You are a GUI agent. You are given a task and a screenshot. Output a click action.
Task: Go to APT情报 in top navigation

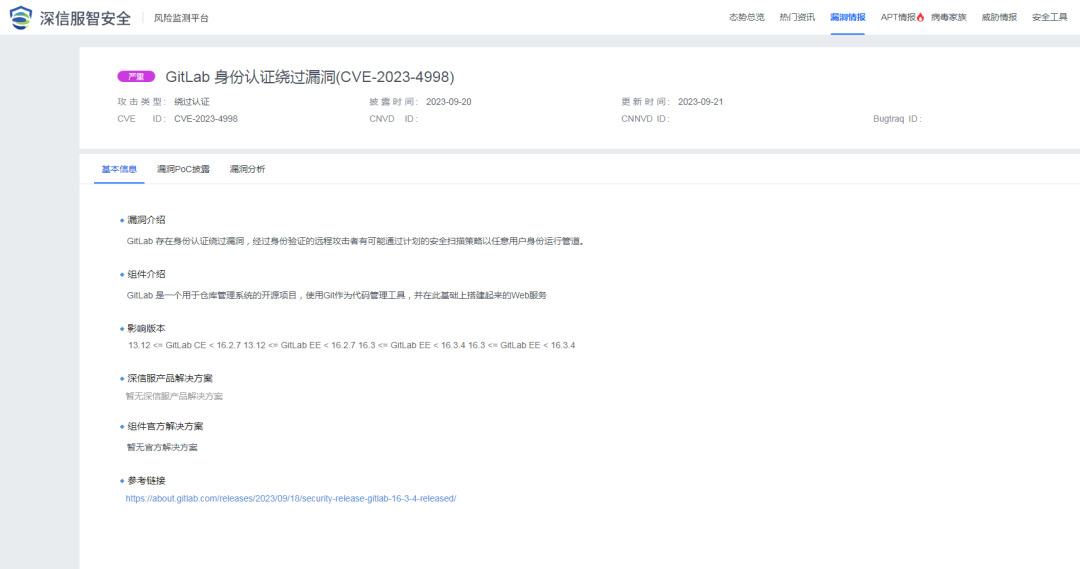point(898,17)
